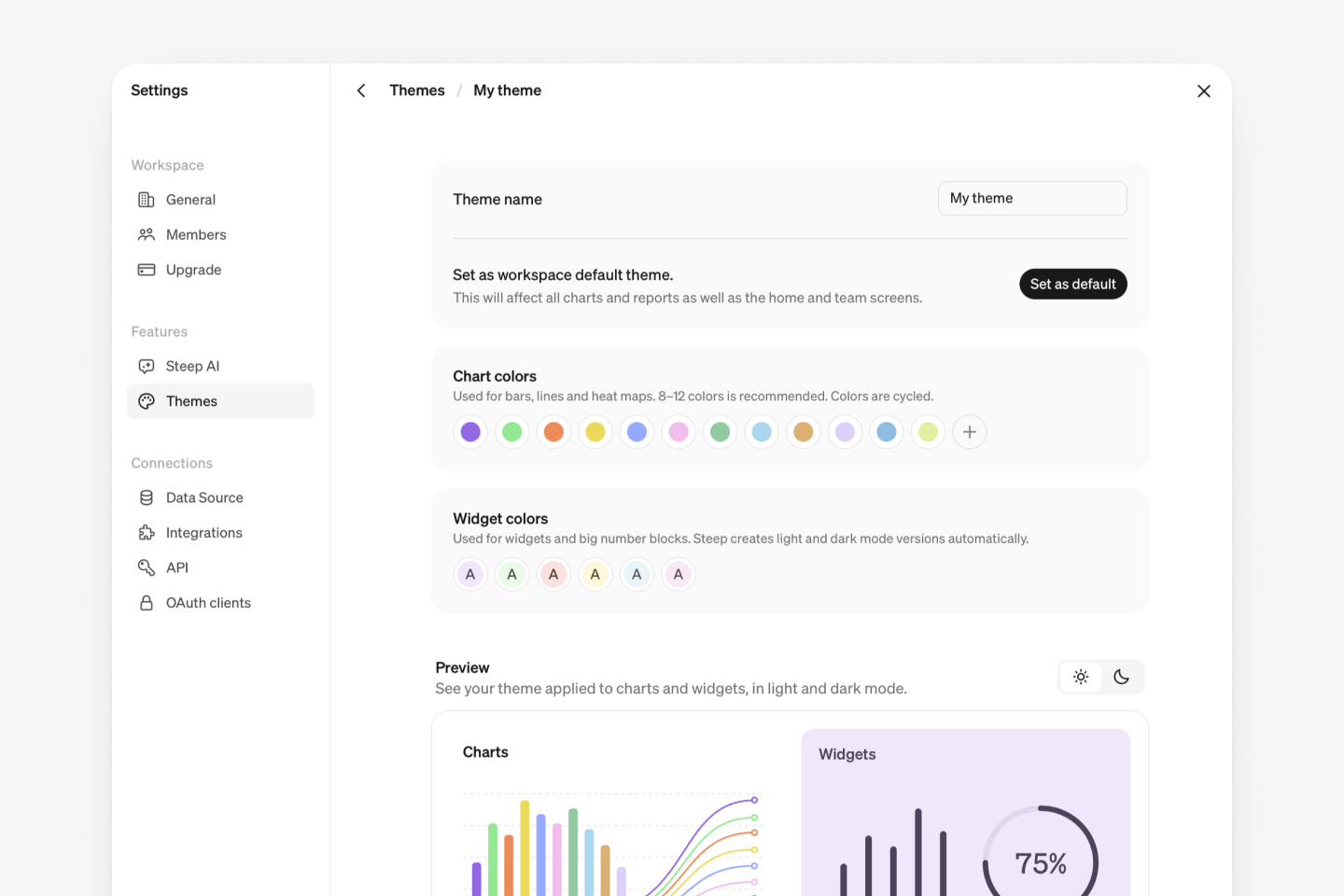Click the API key icon
Image resolution: width=1344 pixels, height=896 pixels.
pyautogui.click(x=147, y=567)
